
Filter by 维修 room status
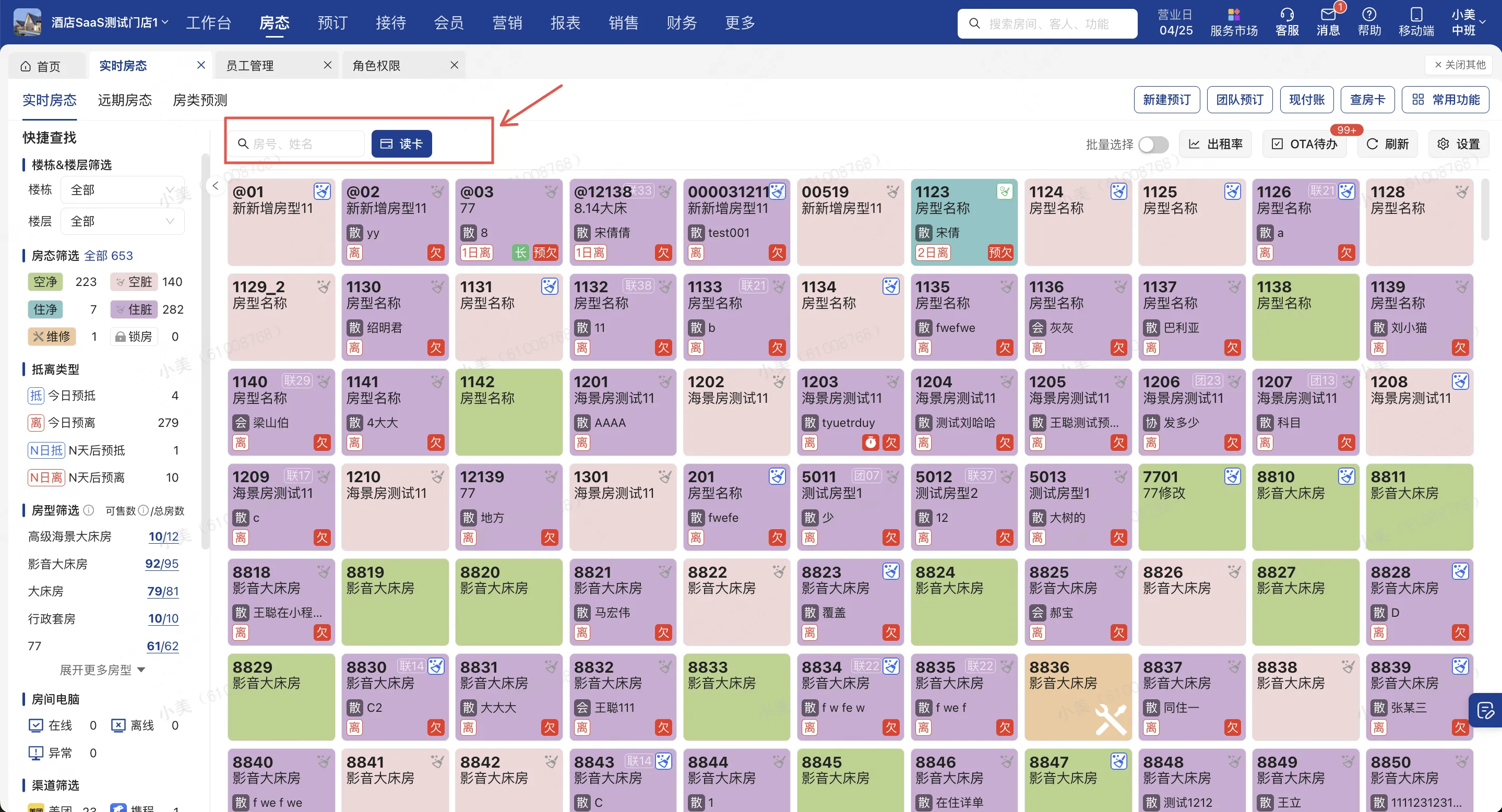coord(52,337)
